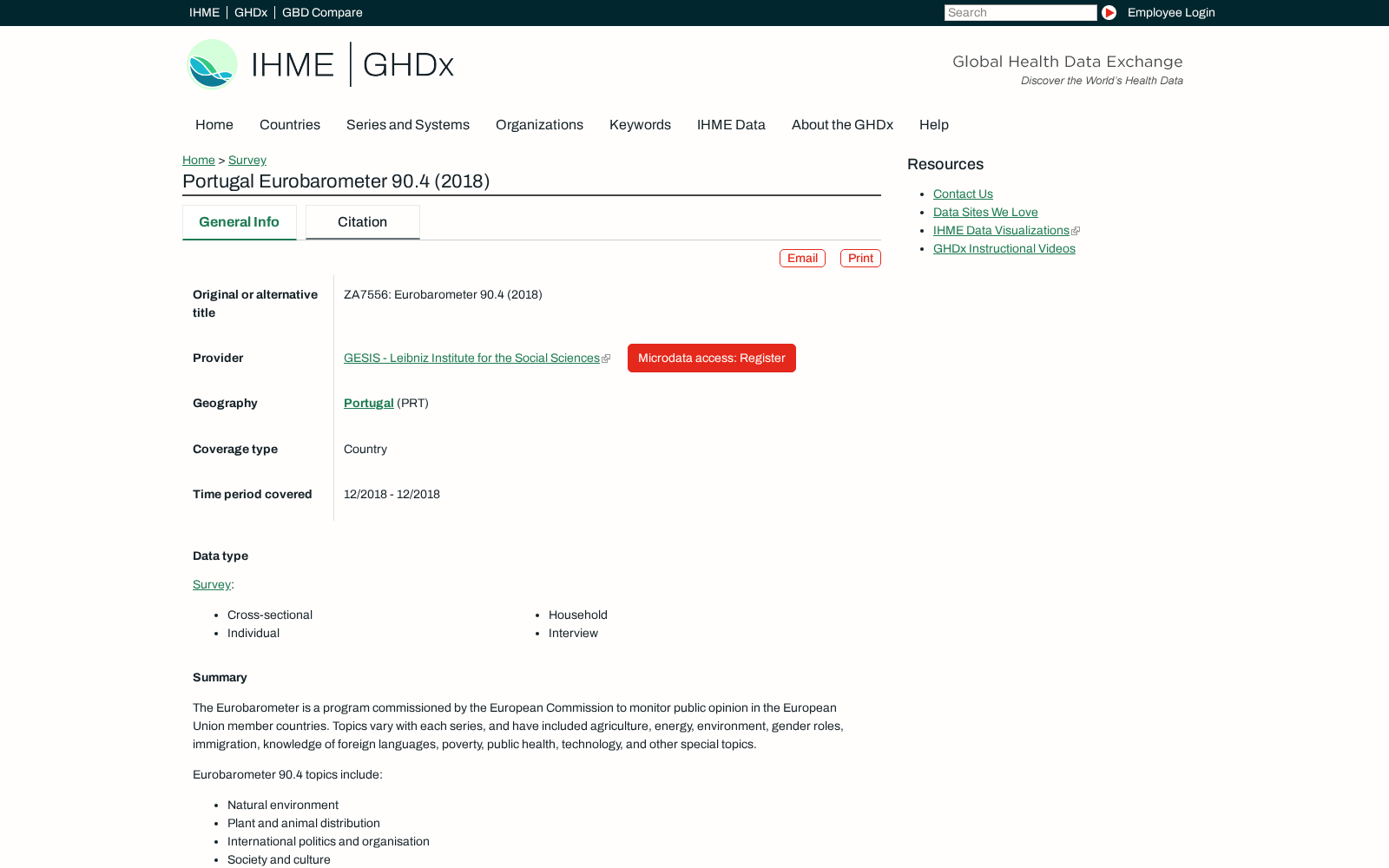Click Microdata access: Register button

[x=712, y=358]
